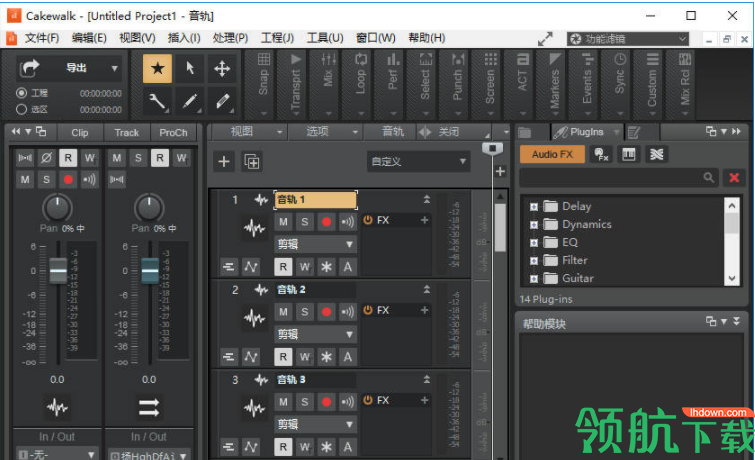
Task: Select the Erase tool icon
Action: [x=222, y=101]
